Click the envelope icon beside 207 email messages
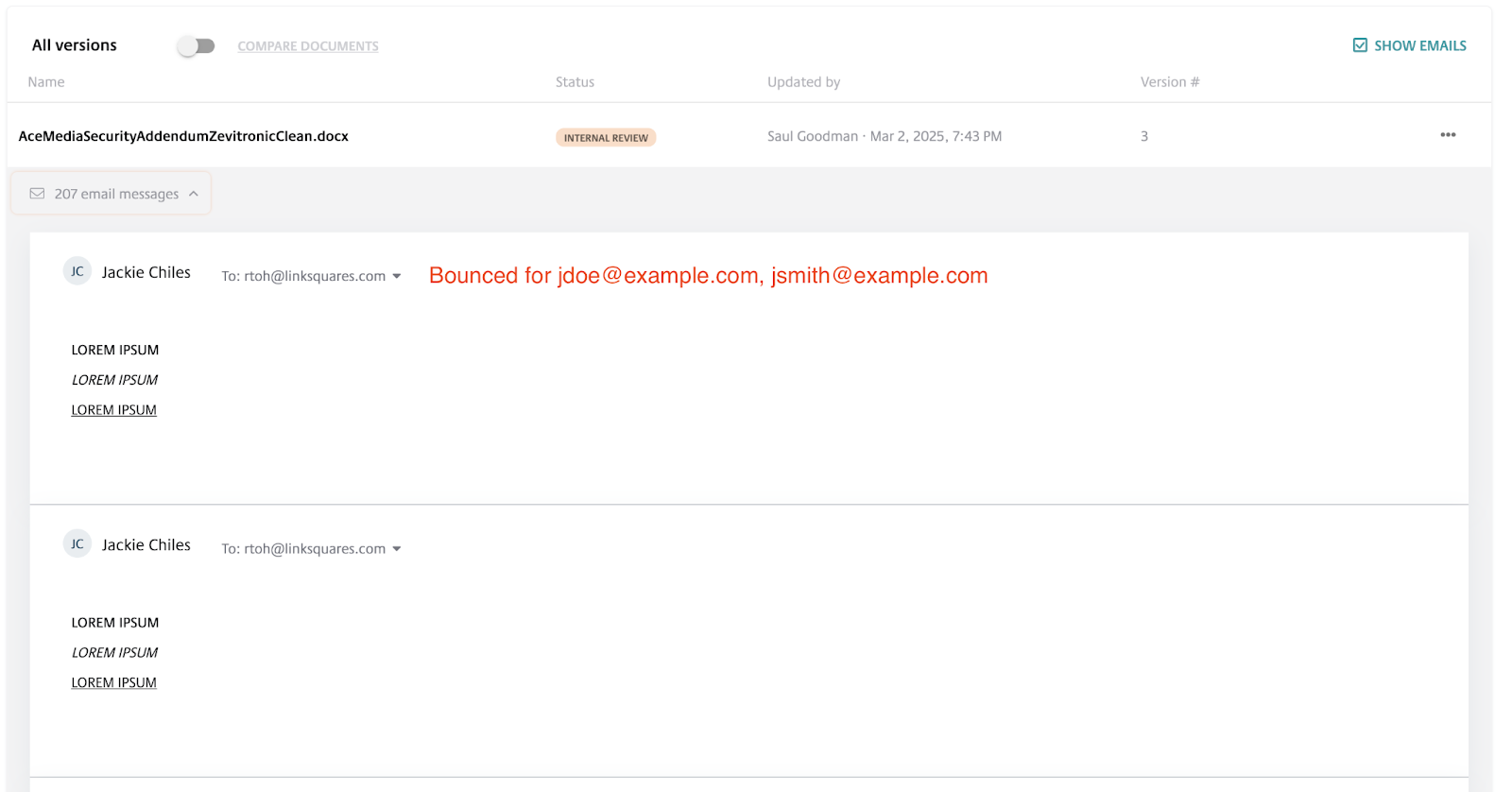This screenshot has height=792, width=1512. tap(37, 194)
